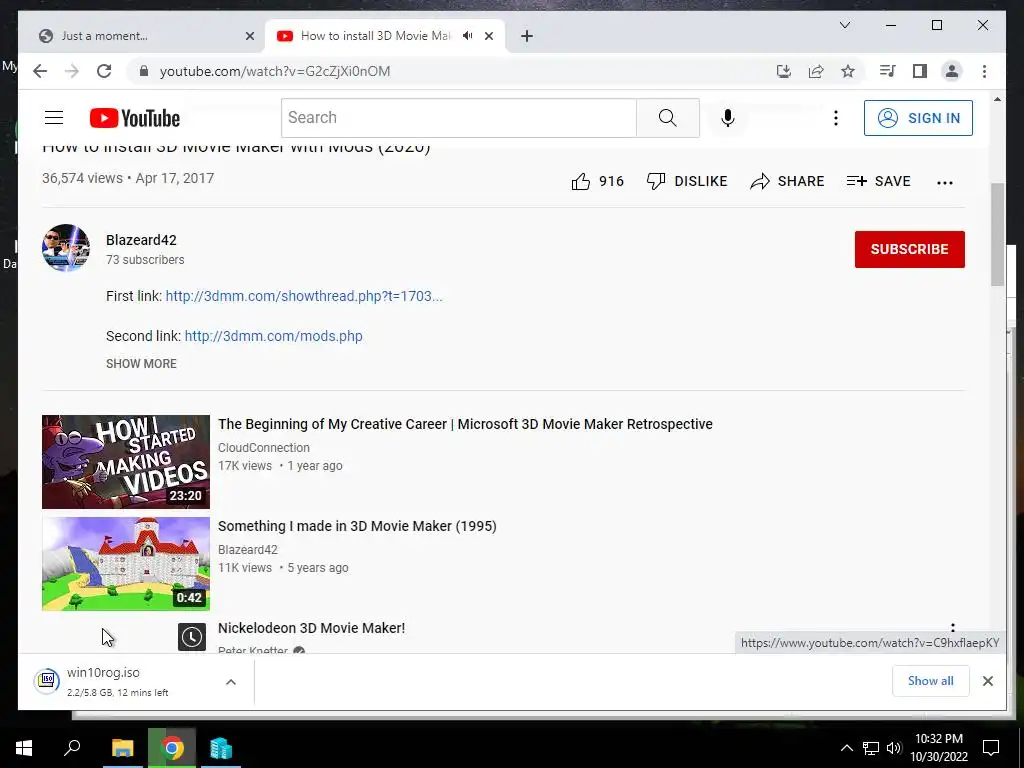
Task: Open second link 3dmm.com/mods.php
Action: pyautogui.click(x=273, y=336)
